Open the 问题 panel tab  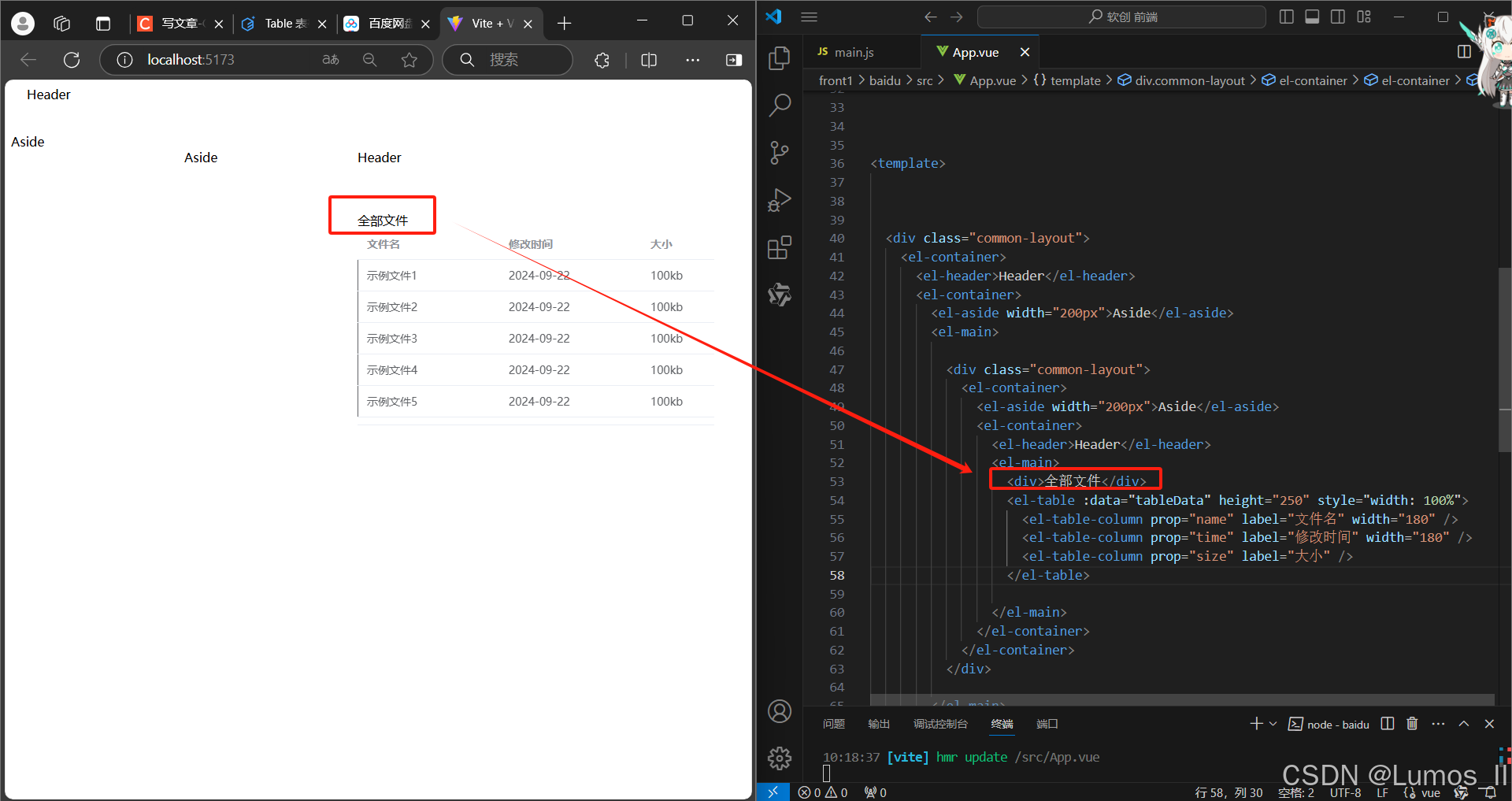click(x=833, y=724)
